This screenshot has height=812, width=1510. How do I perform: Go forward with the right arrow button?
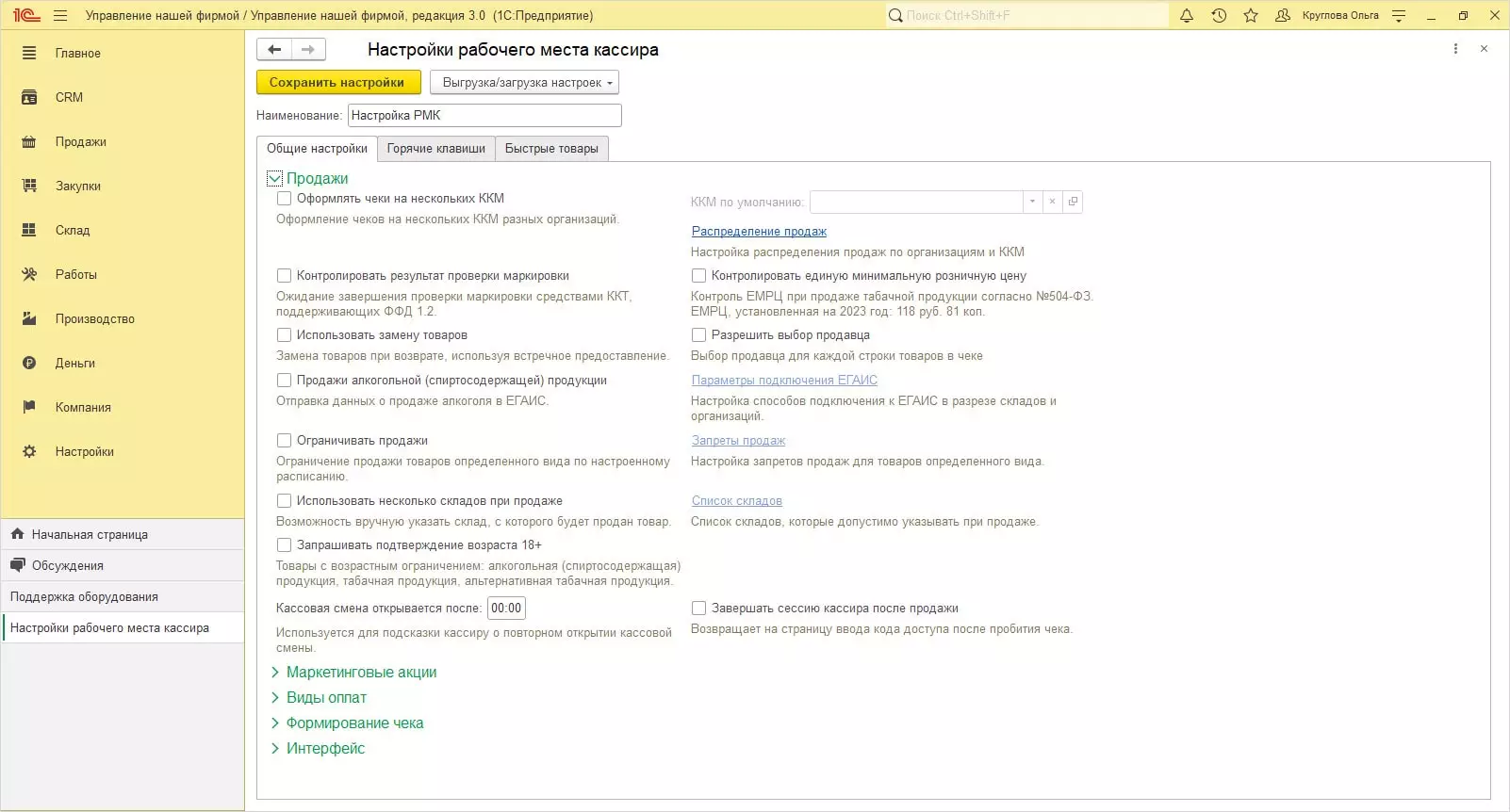(x=308, y=50)
